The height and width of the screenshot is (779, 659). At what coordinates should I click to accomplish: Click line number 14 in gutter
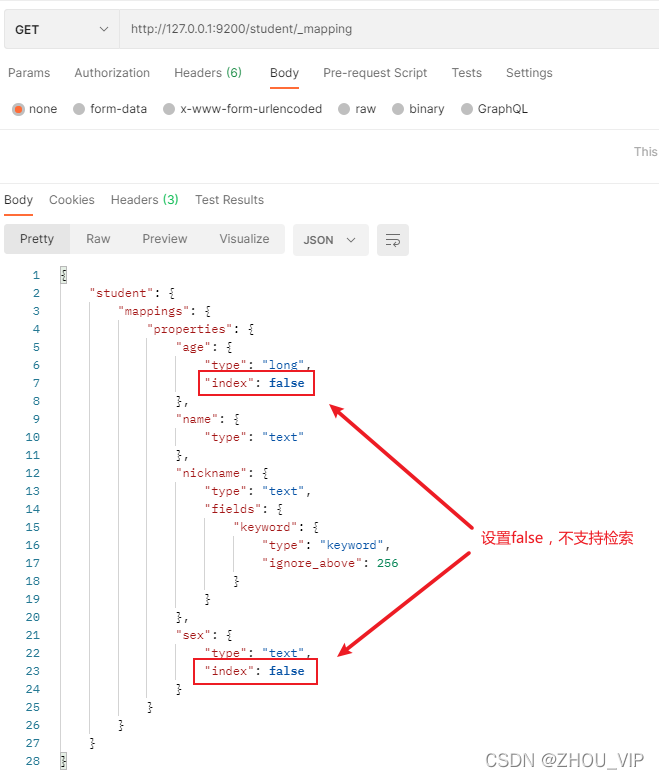(x=33, y=509)
